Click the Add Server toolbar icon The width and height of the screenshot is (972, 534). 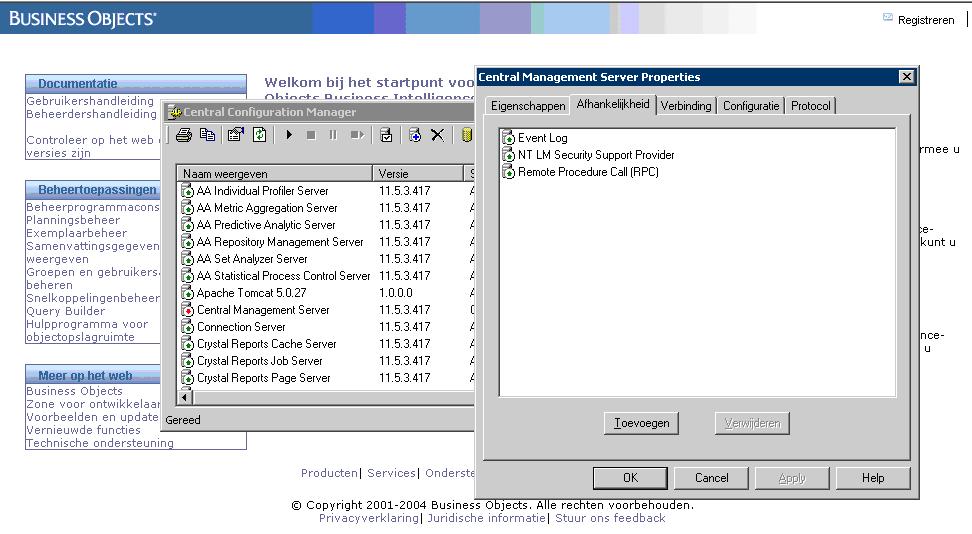414,135
